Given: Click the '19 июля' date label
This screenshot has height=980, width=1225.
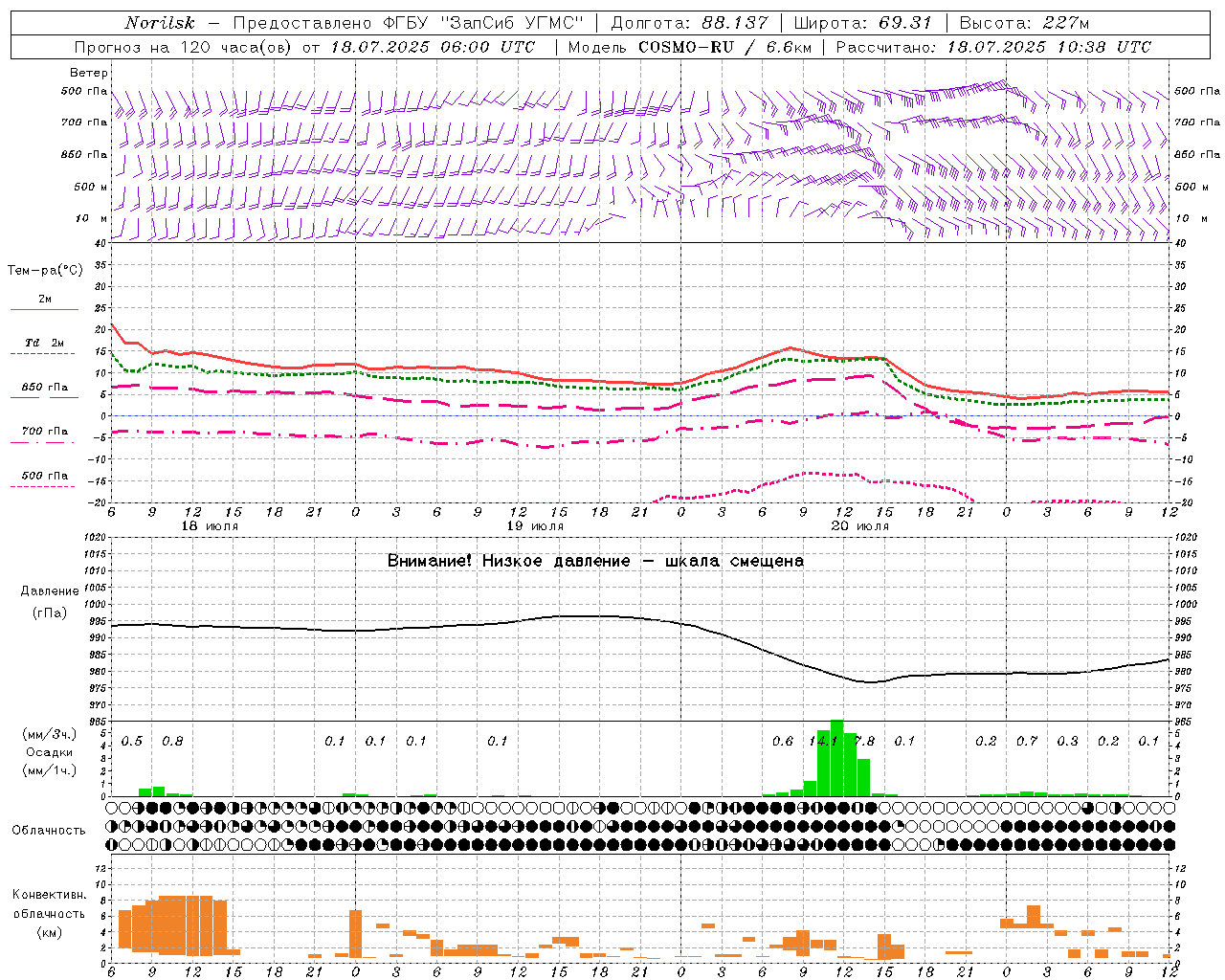Looking at the screenshot, I should point(535,525).
